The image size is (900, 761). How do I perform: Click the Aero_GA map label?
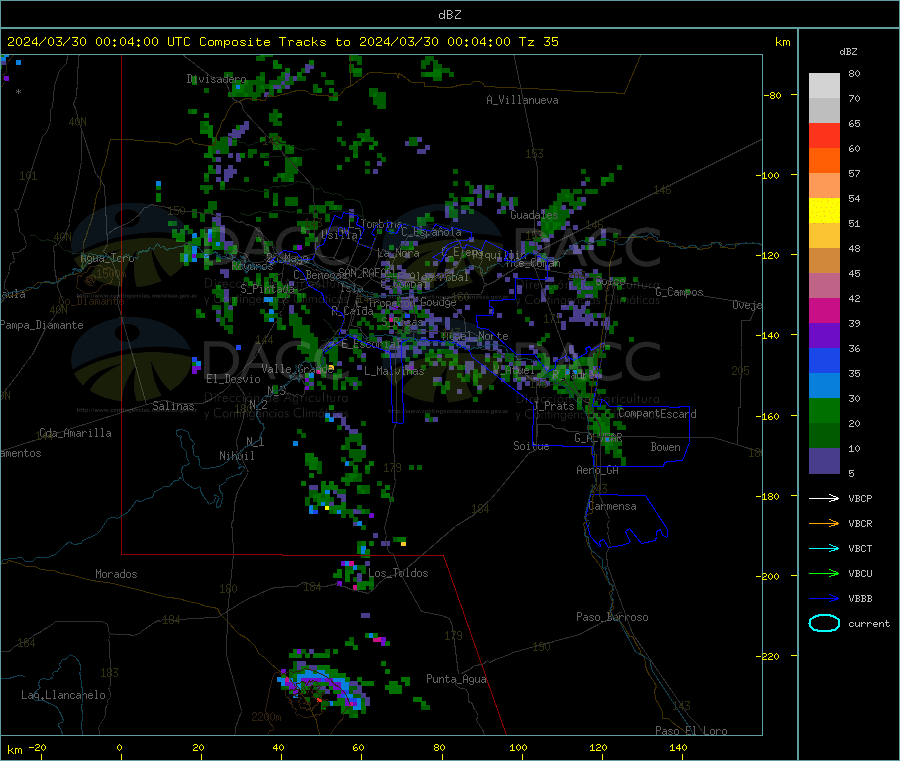[598, 470]
